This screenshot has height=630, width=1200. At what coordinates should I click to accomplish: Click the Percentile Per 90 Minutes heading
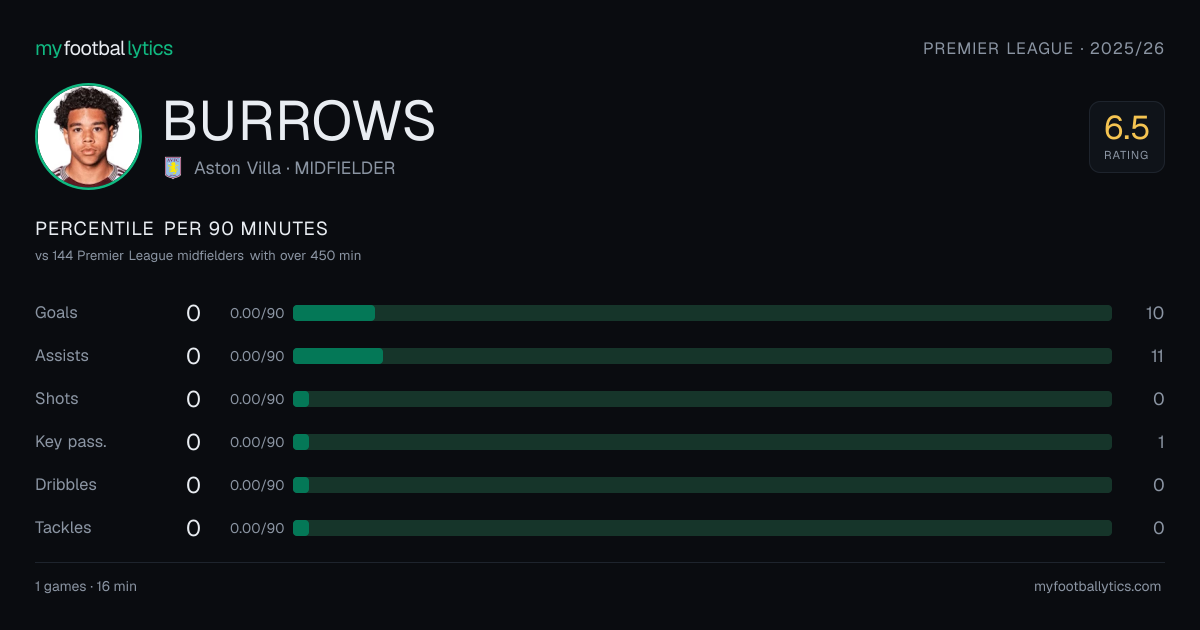pos(181,229)
